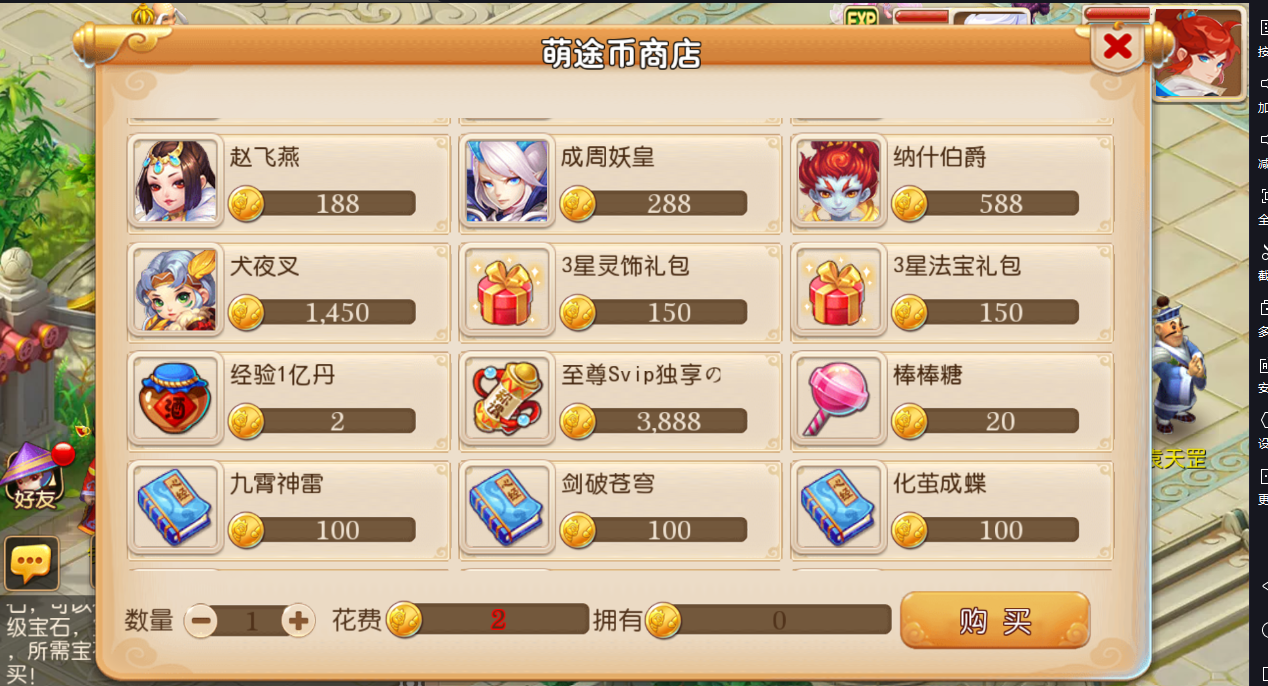Increase quantity with the plus button
Image resolution: width=1268 pixels, height=686 pixels.
298,621
